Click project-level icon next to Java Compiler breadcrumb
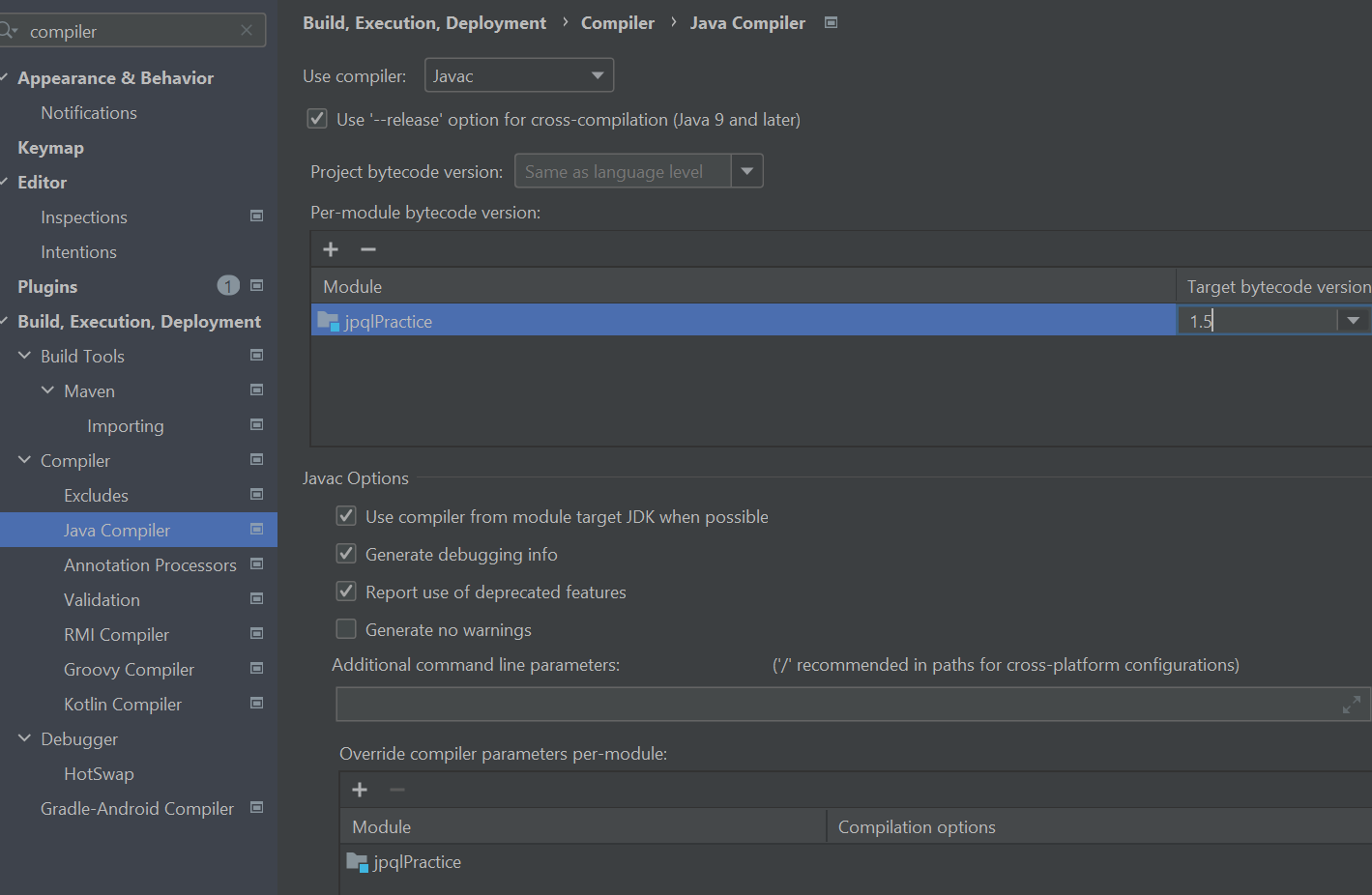The image size is (1372, 895). click(x=831, y=22)
